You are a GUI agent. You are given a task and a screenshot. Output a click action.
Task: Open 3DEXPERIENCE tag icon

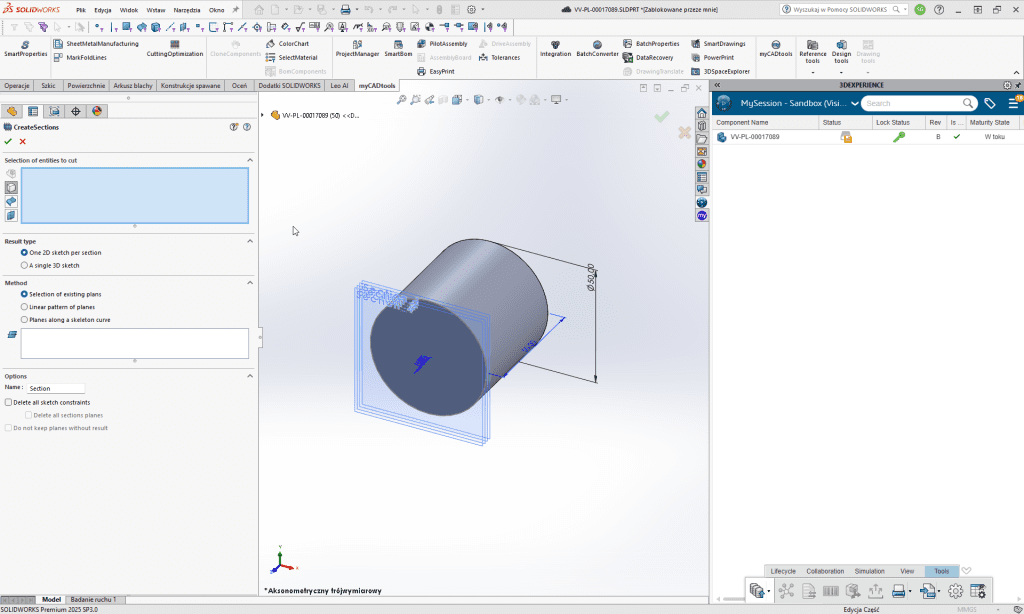tap(989, 103)
